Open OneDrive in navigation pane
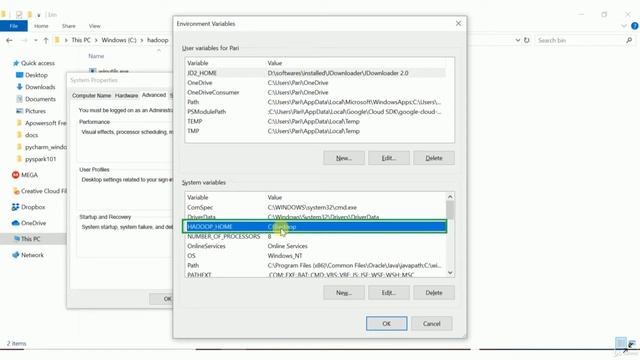Screen dimensions: 640x360 [29, 223]
